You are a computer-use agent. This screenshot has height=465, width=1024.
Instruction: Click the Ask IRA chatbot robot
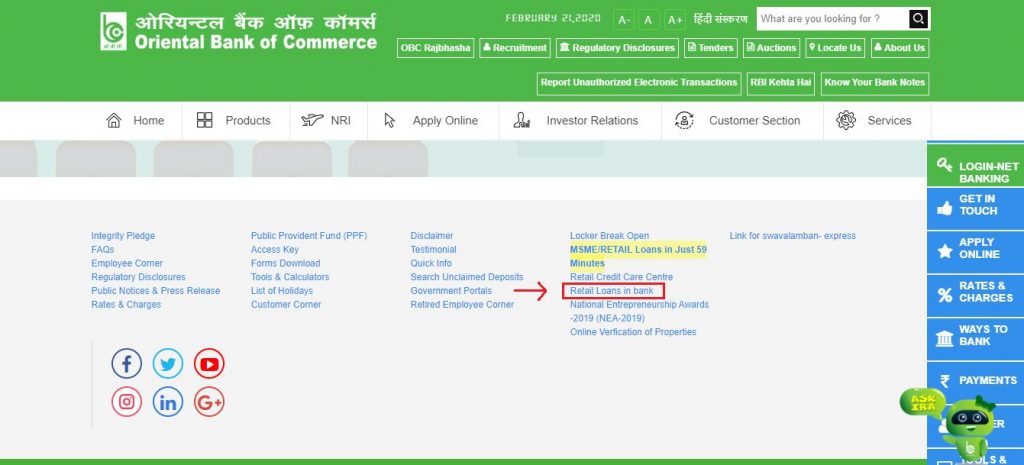[x=969, y=426]
